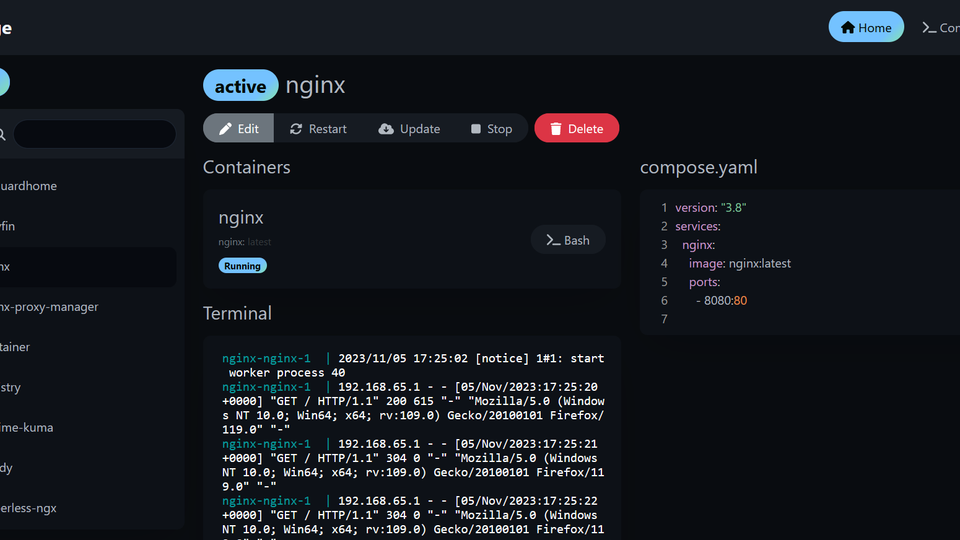
Task: Open a Bash shell in the nginx container
Action: coord(568,240)
